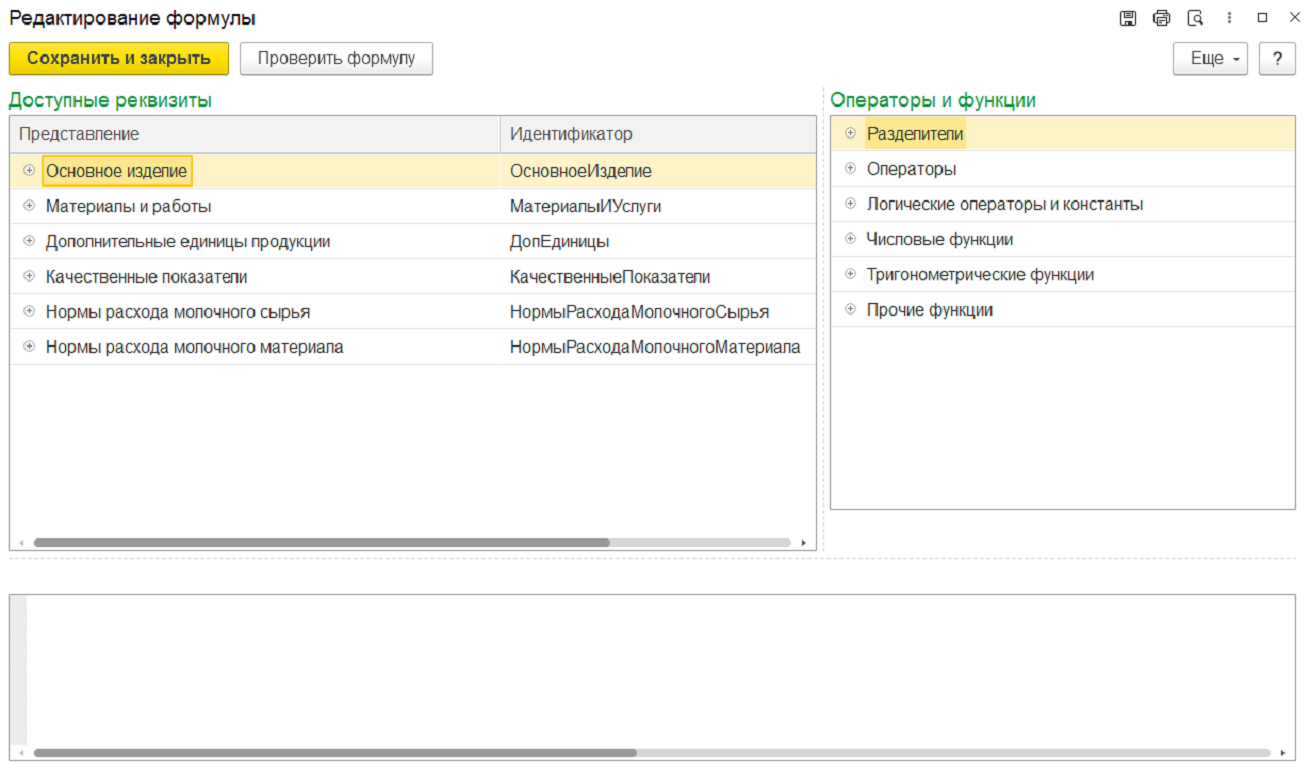Select Материалы и работы row label
Screen dimensions: 1311x773
click(x=129, y=206)
